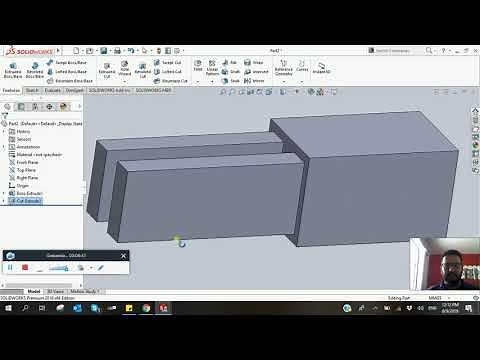Click the Print icon in the toolbar
This screenshot has width=480, height=360.
(x=117, y=51)
